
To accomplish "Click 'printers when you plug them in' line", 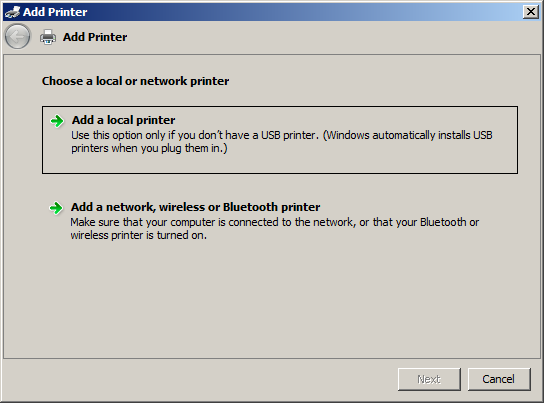I will (149, 148).
